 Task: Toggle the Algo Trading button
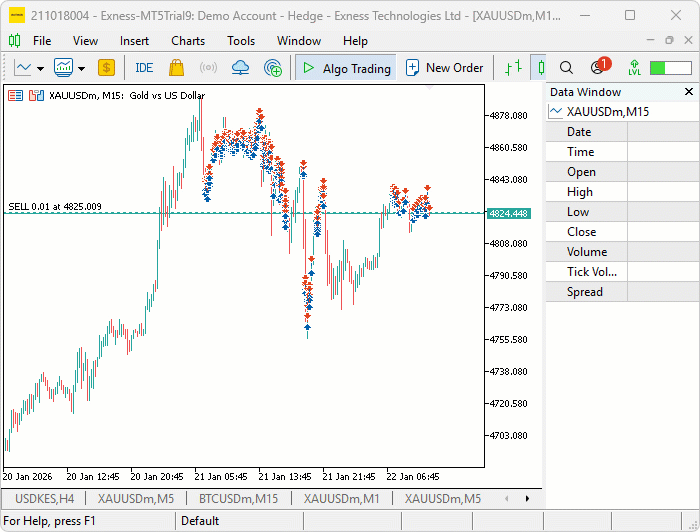(x=346, y=68)
